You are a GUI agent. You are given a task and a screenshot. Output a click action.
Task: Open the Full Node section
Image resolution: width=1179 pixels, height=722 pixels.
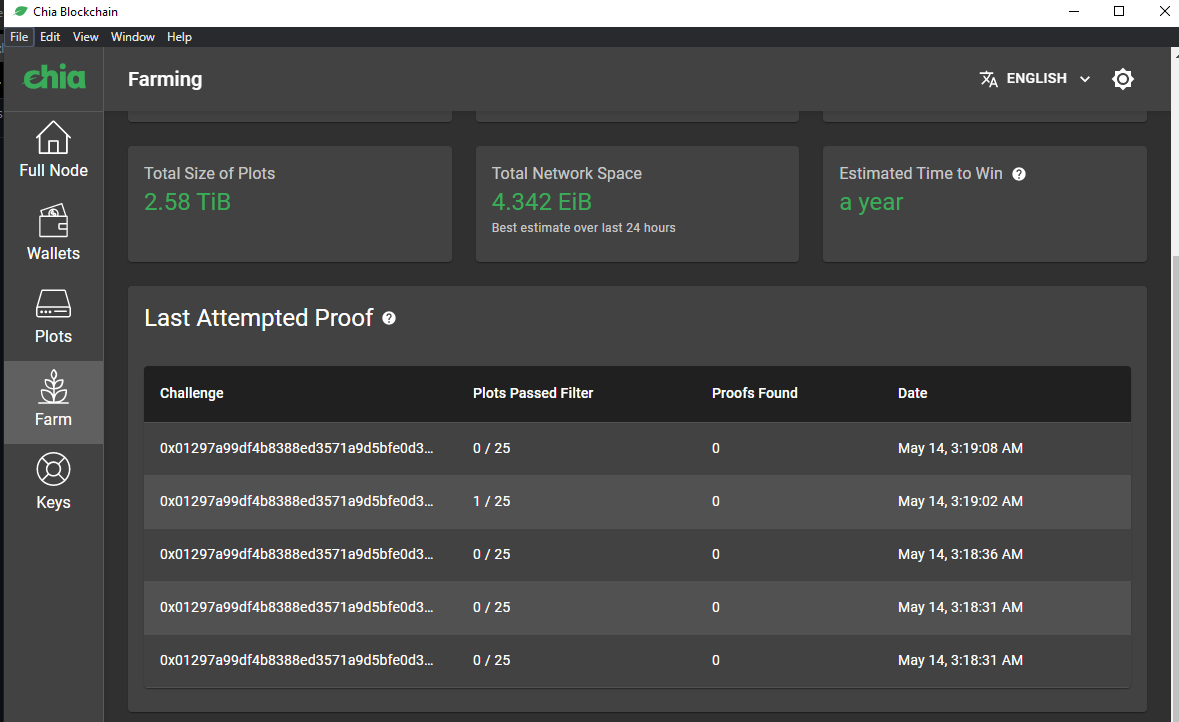click(53, 150)
